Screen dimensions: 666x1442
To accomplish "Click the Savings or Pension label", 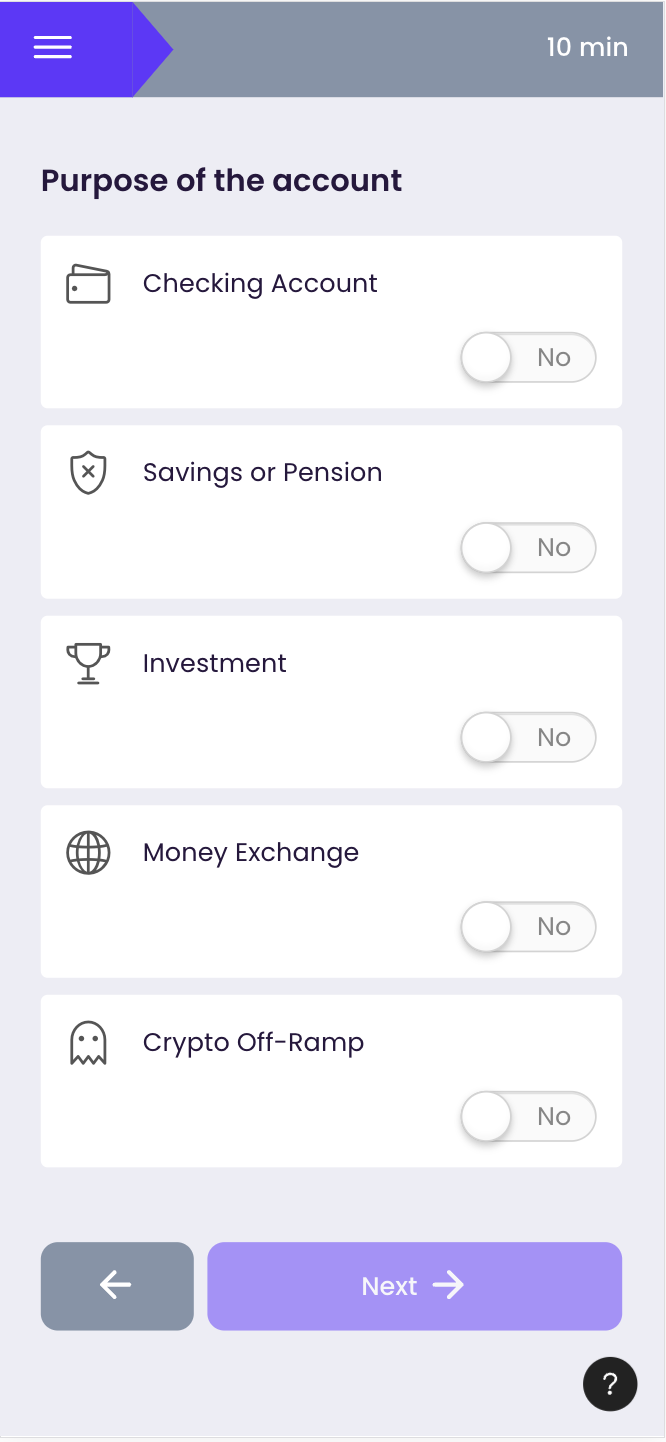I will click(262, 473).
